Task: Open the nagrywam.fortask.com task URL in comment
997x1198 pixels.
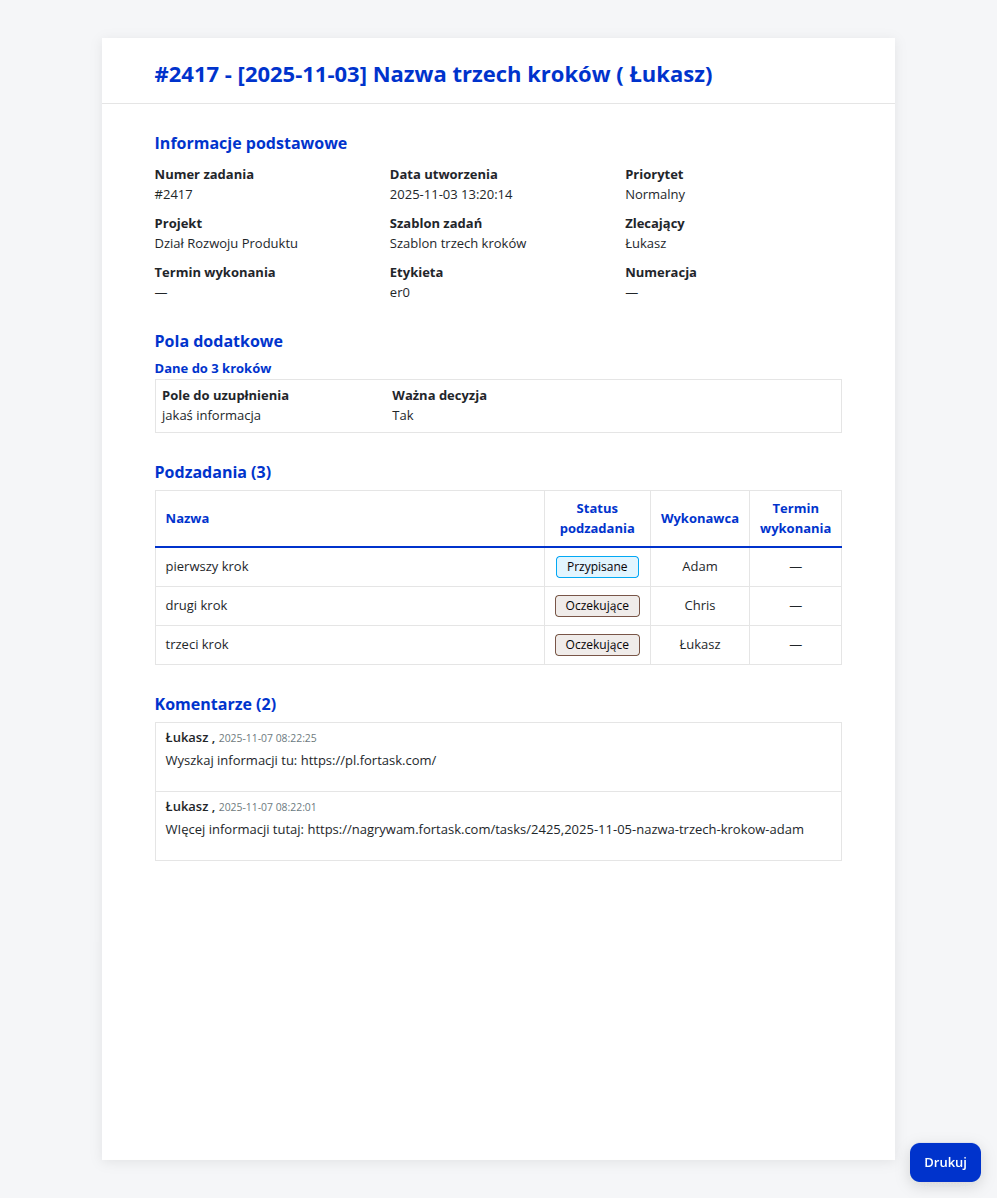Action: 555,829
